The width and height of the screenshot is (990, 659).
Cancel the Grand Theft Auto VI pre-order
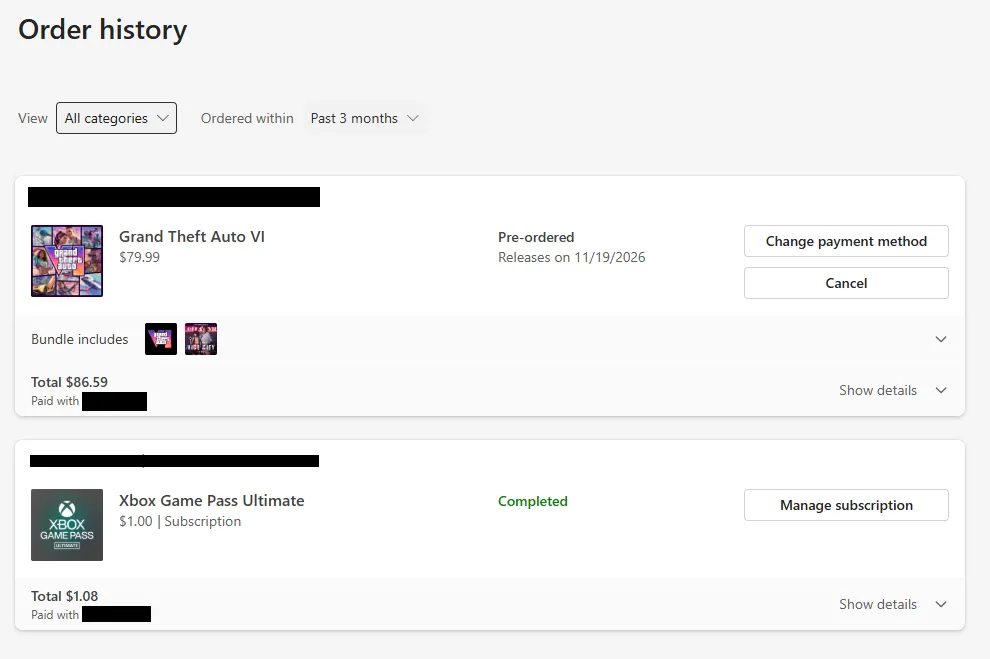(x=846, y=283)
